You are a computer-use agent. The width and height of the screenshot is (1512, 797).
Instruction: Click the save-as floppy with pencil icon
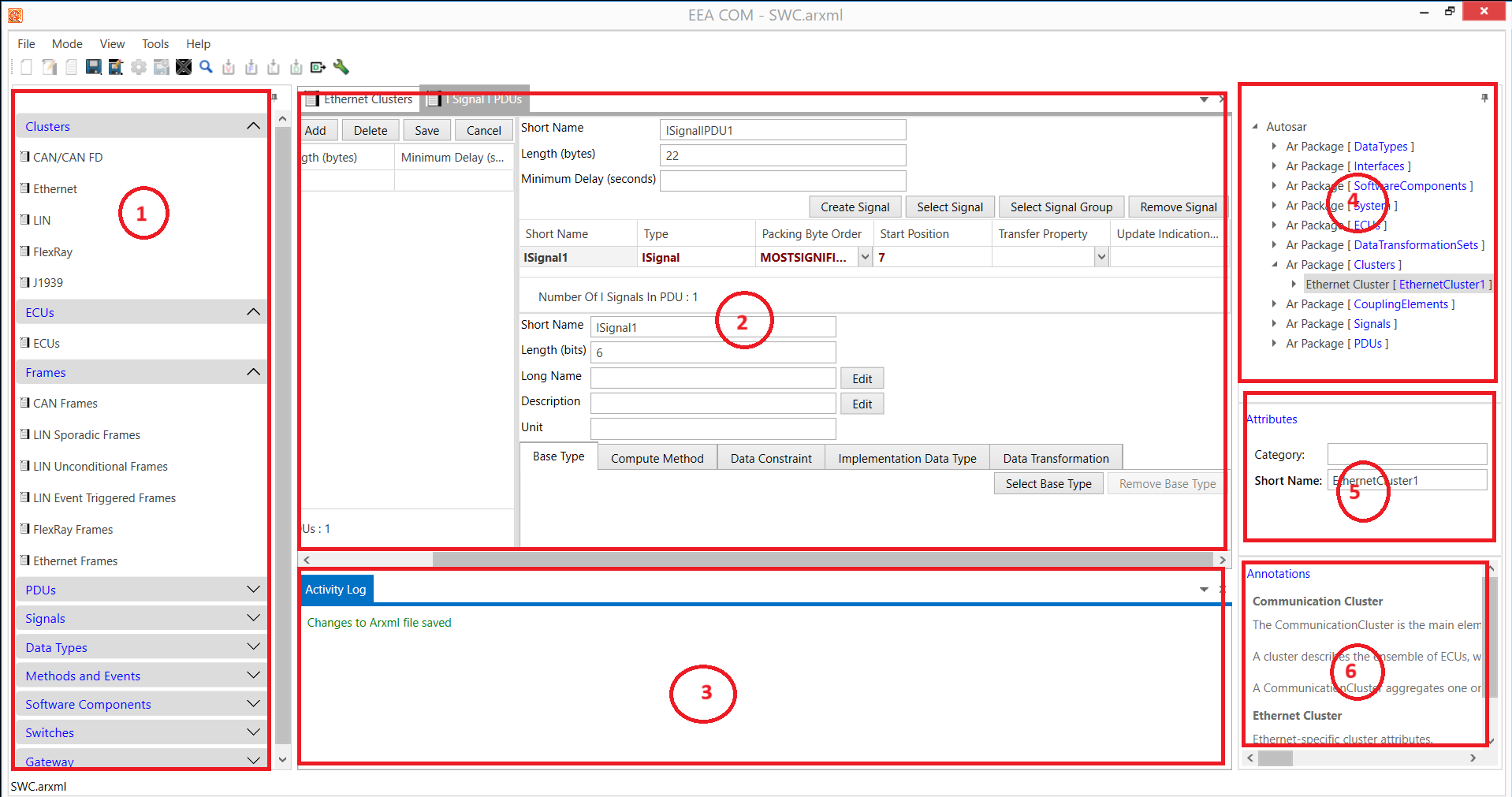tap(116, 67)
